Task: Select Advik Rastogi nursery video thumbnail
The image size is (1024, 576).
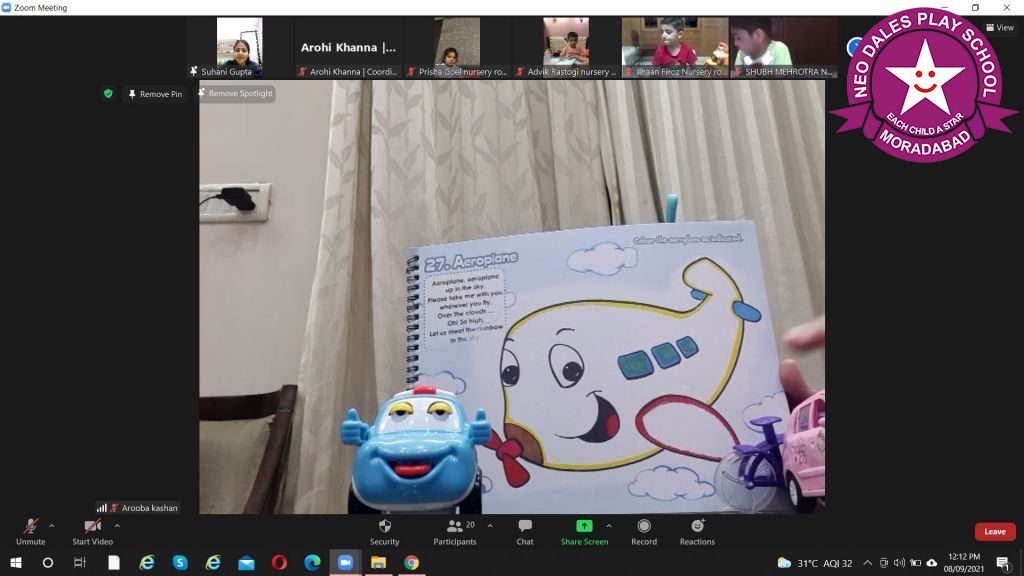Action: pyautogui.click(x=566, y=48)
